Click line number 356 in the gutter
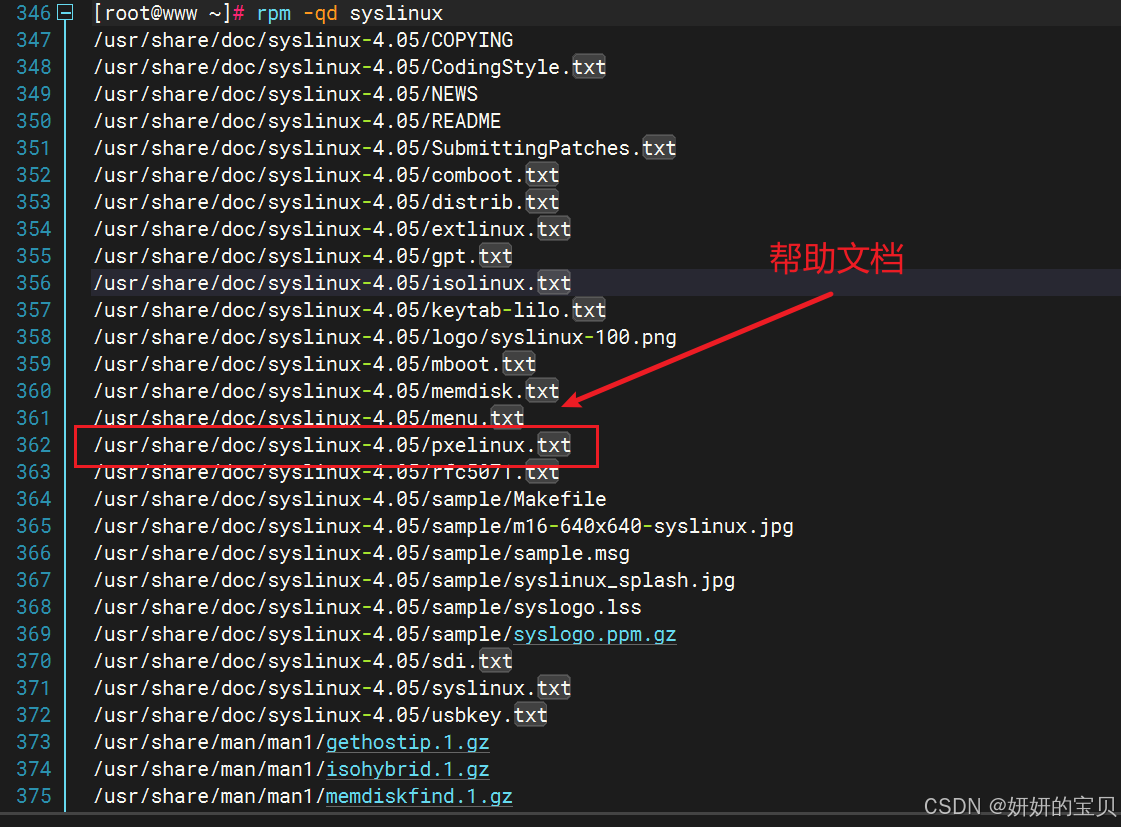 34,283
